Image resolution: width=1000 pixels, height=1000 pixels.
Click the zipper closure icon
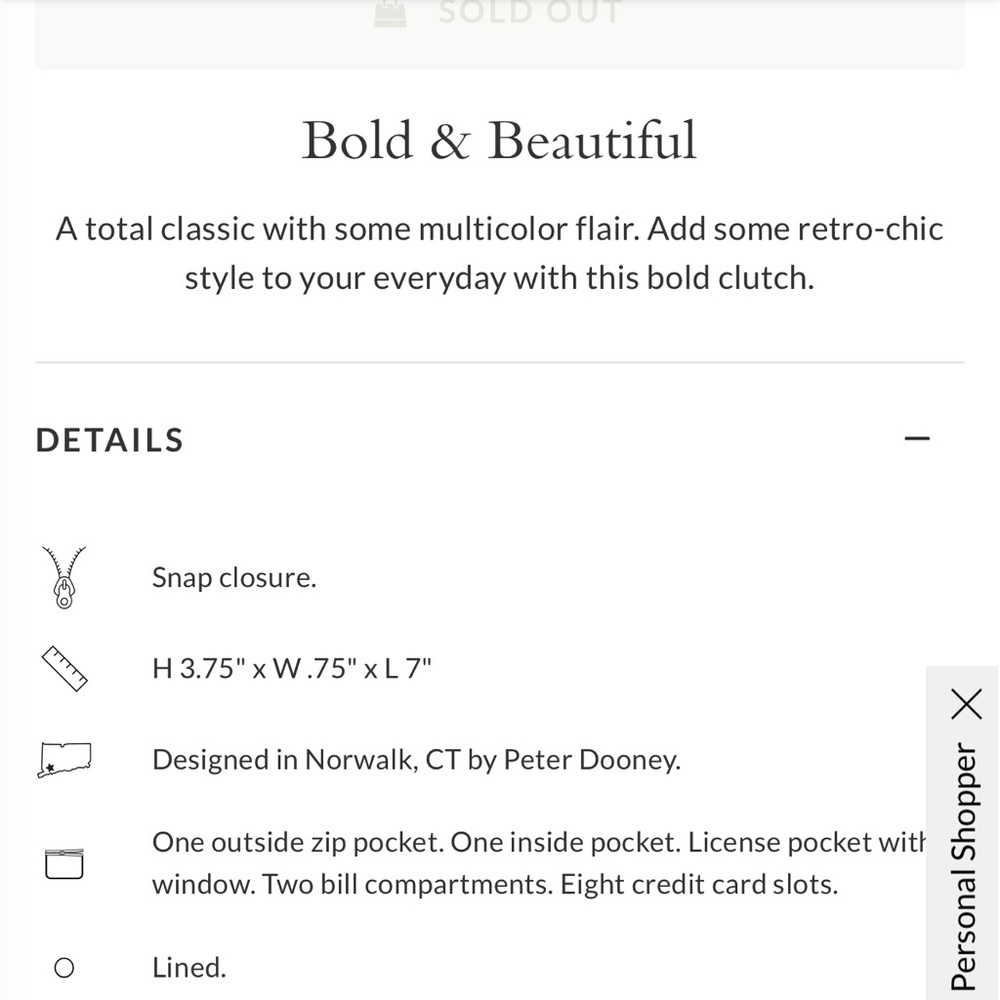[64, 577]
